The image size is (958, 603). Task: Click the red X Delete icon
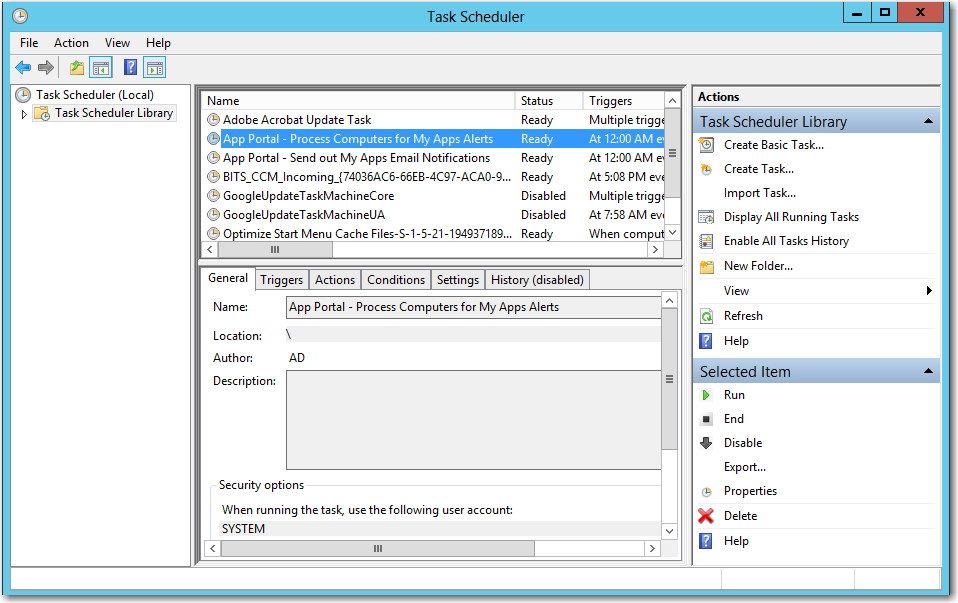[x=706, y=516]
